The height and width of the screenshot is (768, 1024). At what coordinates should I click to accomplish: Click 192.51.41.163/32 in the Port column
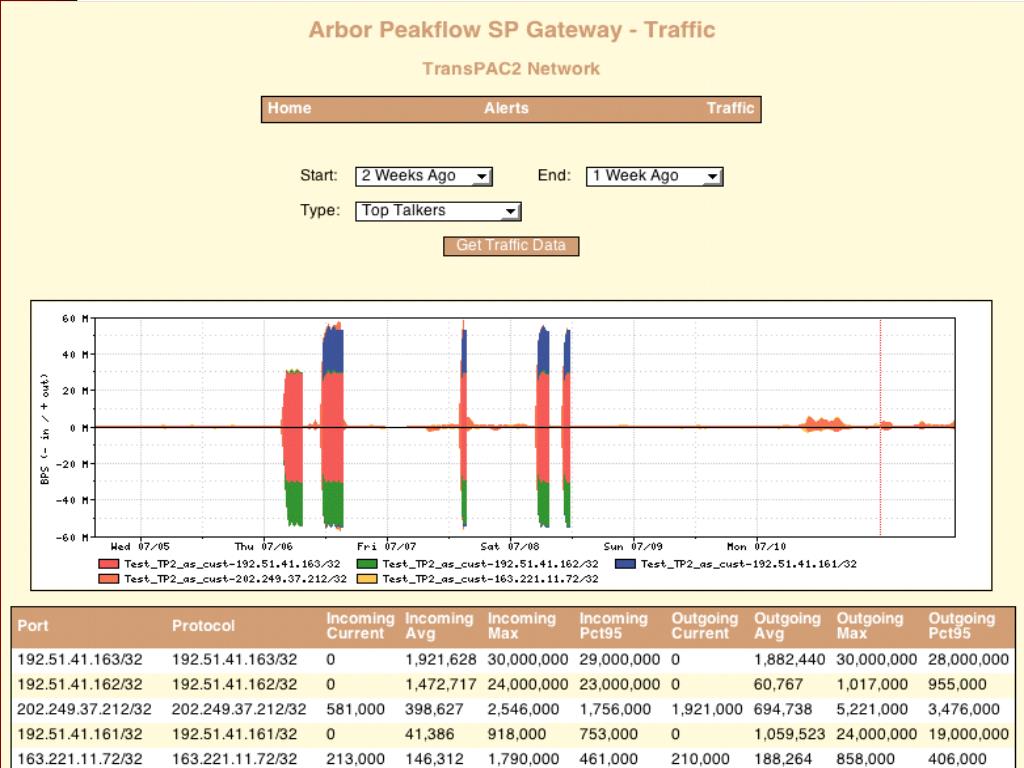pyautogui.click(x=80, y=660)
